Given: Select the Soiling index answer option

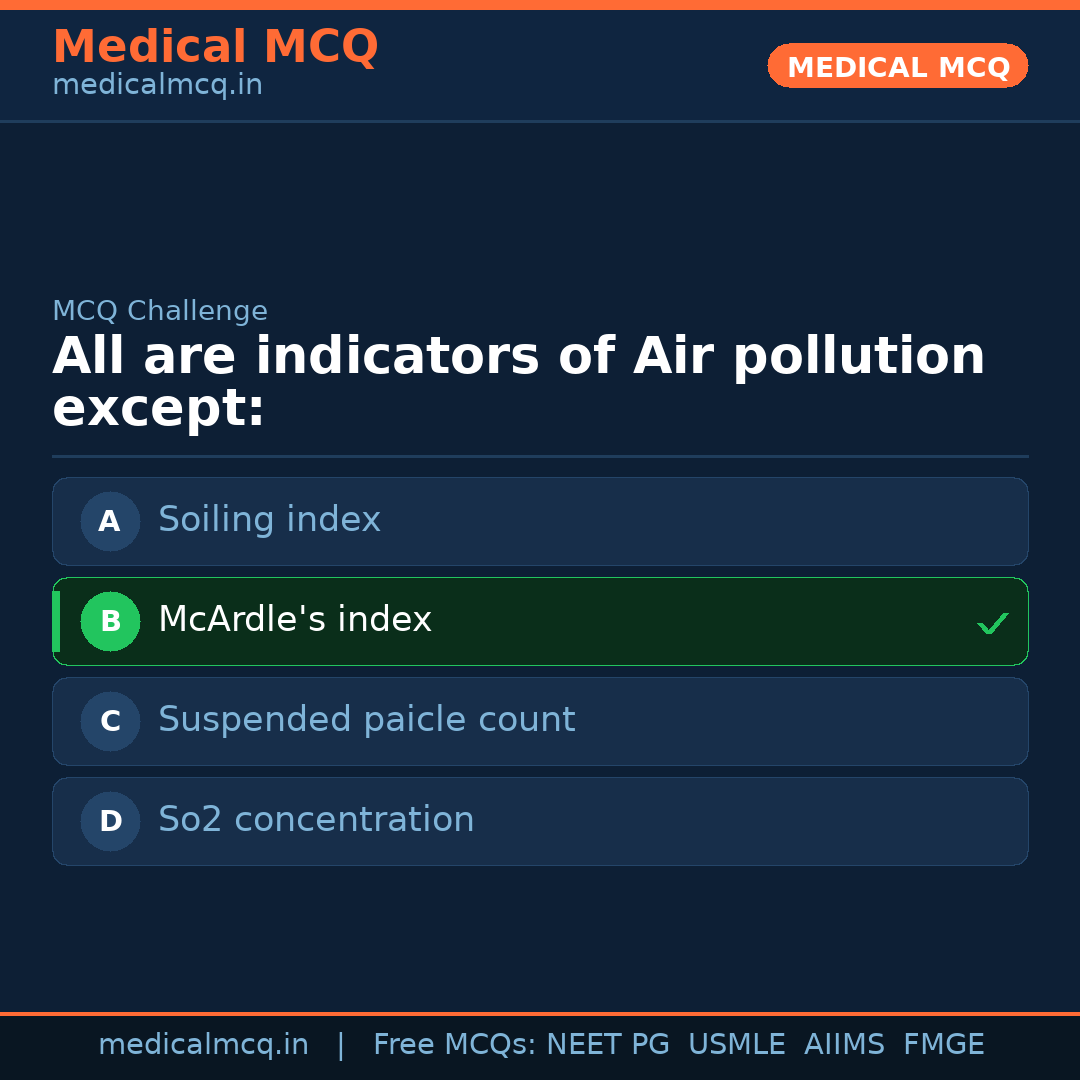Looking at the screenshot, I should point(540,521).
